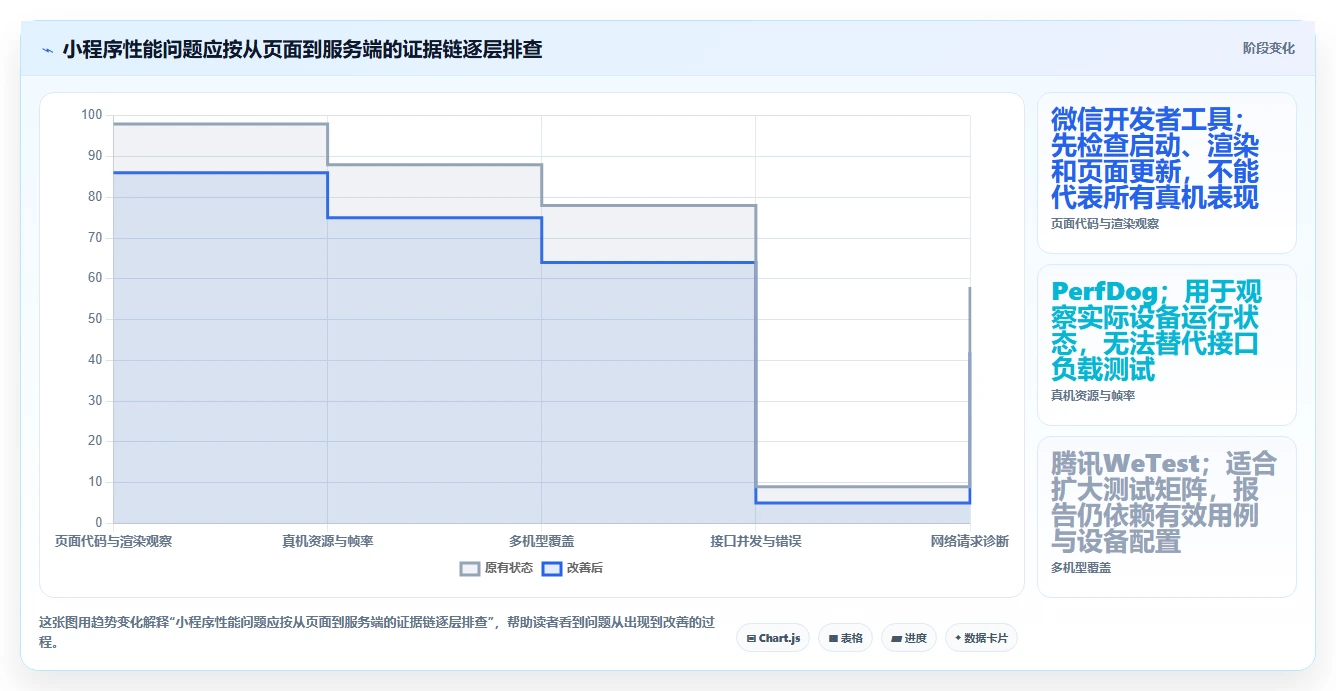Toggle the 原有状态 legend entry

click(497, 568)
